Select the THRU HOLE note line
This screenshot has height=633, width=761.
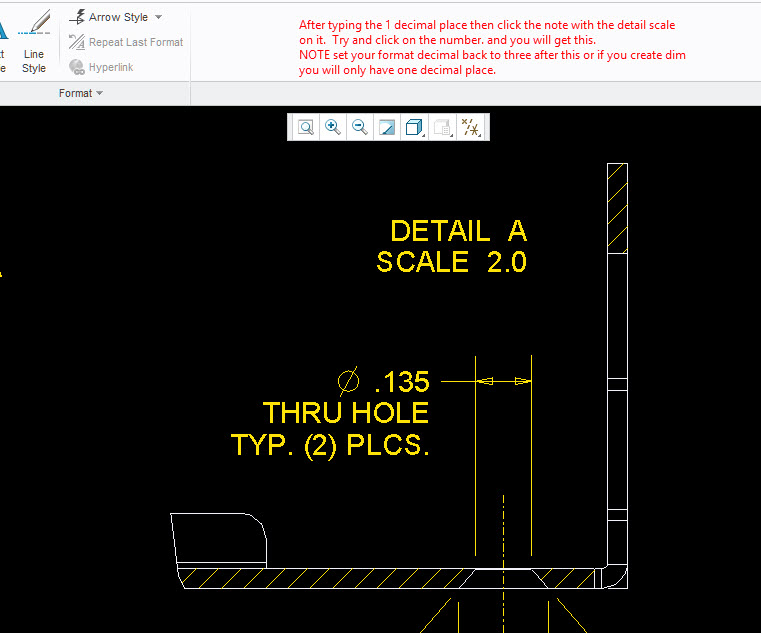(x=346, y=413)
